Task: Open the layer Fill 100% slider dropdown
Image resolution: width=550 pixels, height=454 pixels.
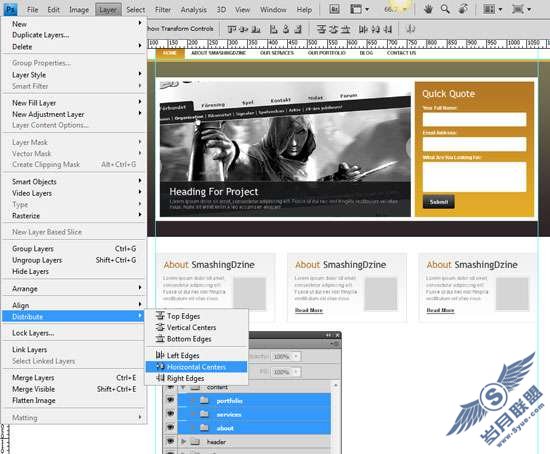Action: (296, 372)
